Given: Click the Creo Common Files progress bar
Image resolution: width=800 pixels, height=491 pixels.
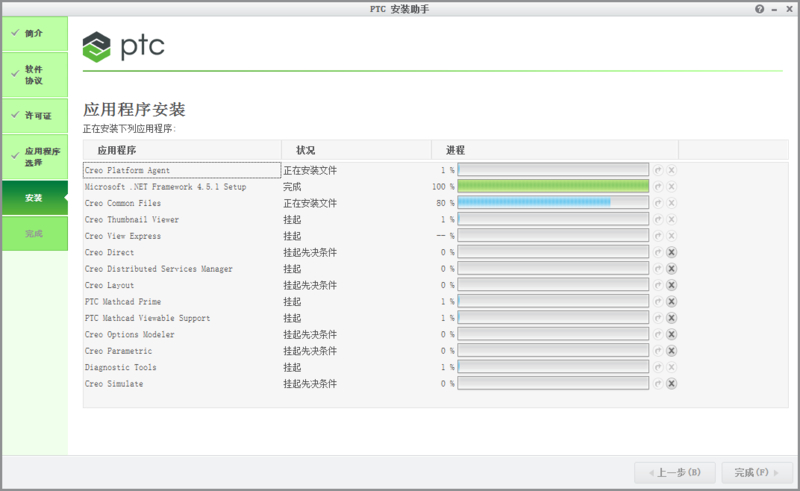Looking at the screenshot, I should 553,203.
